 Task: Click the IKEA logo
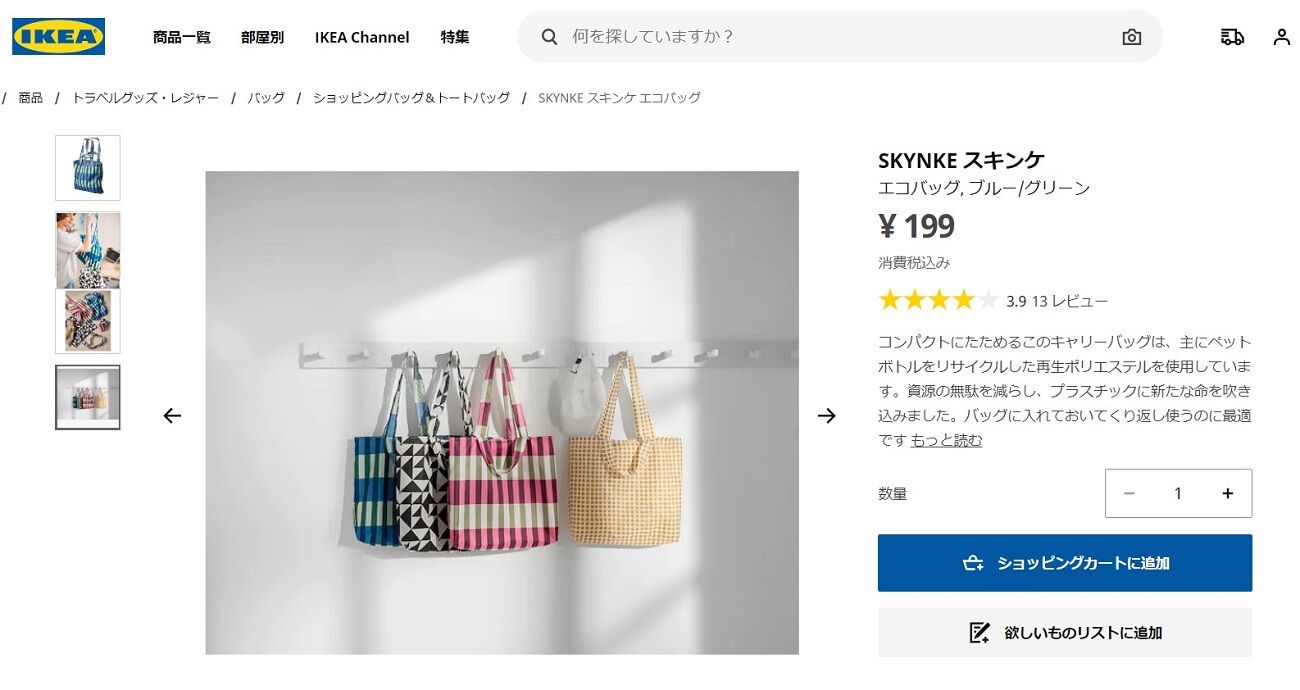(x=58, y=37)
